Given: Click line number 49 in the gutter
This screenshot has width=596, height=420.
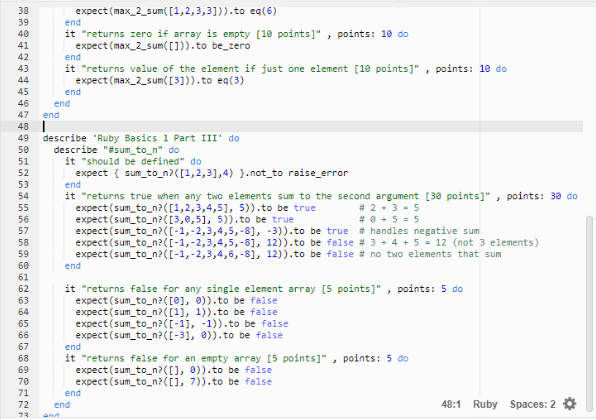Looking at the screenshot, I should (x=23, y=138).
